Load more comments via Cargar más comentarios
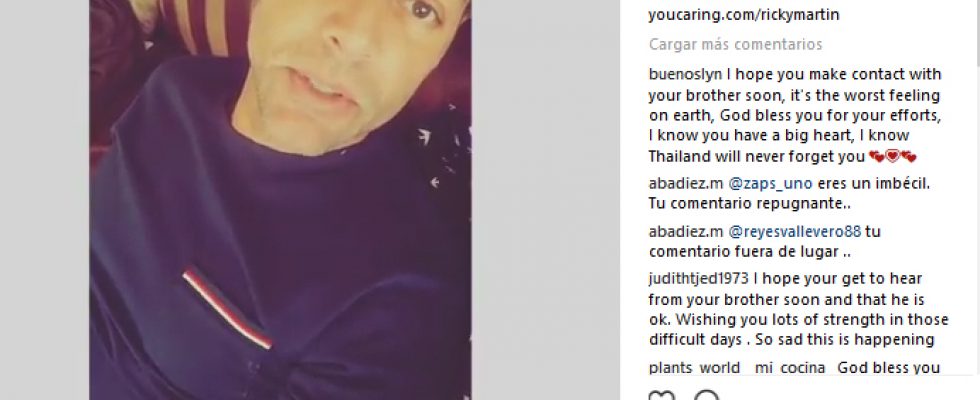Viewport: 980px width, 400px height. click(735, 44)
